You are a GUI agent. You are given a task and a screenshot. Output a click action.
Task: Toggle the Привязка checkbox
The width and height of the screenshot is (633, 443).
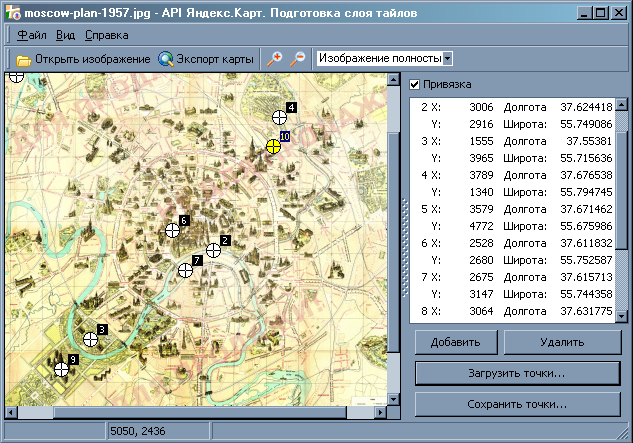[x=414, y=84]
